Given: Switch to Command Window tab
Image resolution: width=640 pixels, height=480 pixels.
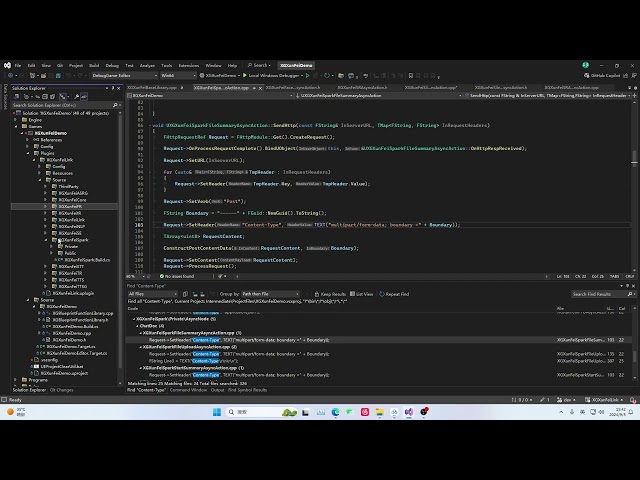Looking at the screenshot, I should pyautogui.click(x=188, y=390).
